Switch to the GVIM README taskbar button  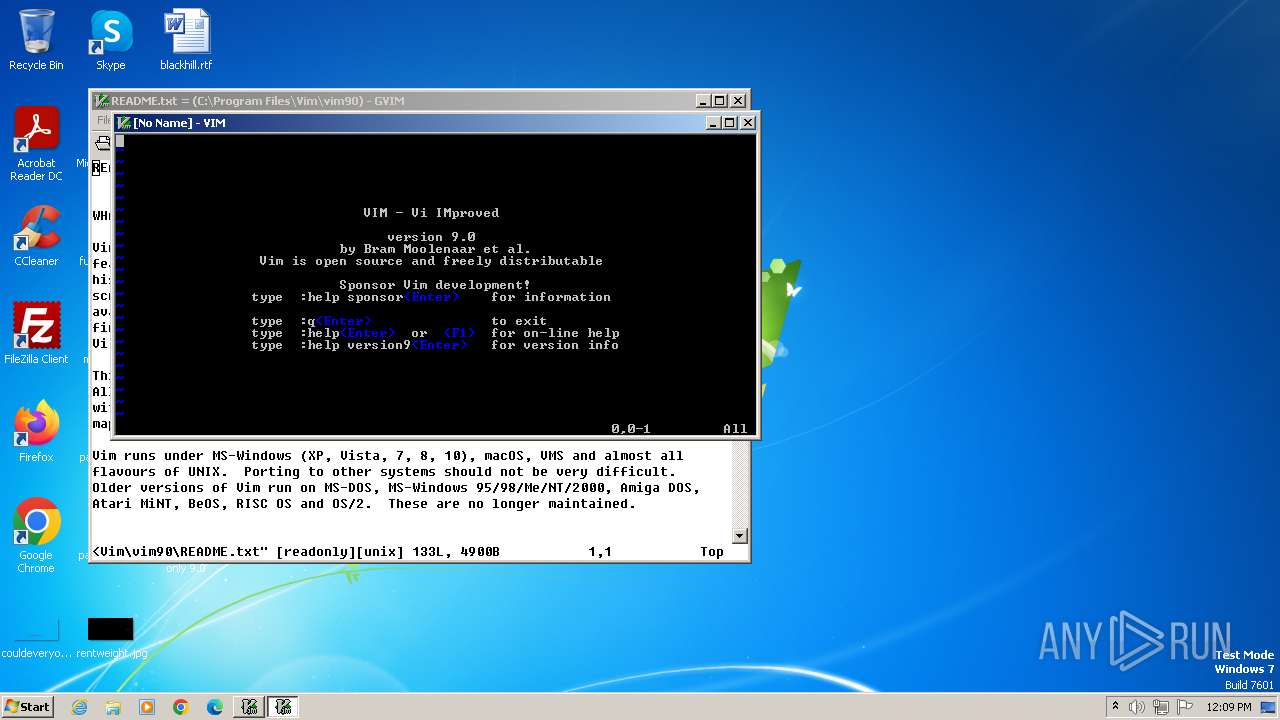click(249, 707)
